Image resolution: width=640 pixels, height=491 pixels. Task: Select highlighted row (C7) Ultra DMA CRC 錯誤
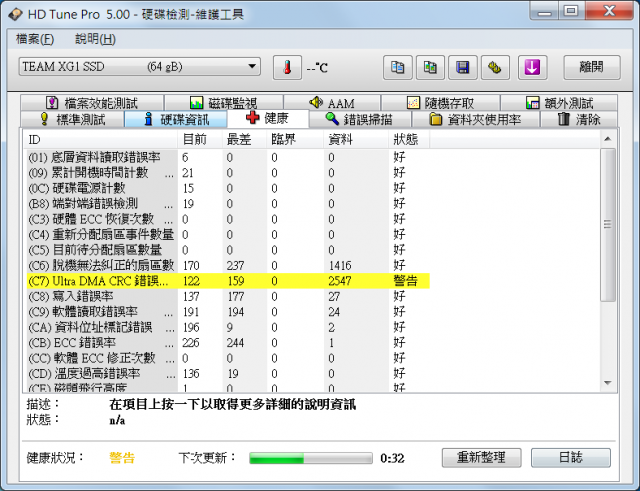click(228, 281)
